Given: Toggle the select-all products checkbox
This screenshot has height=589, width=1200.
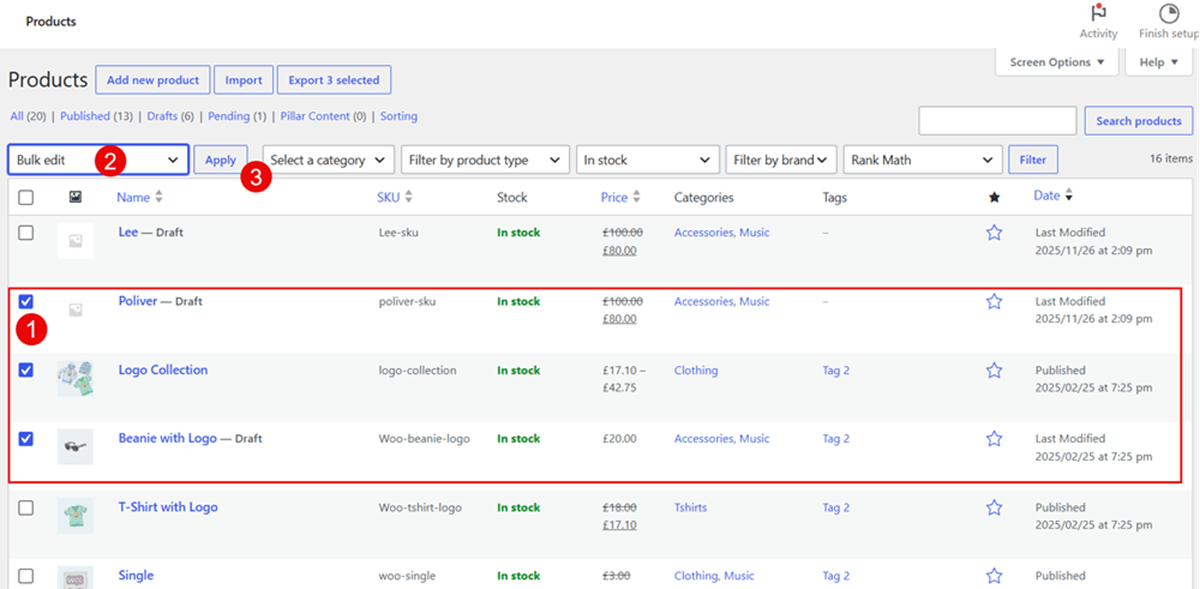Looking at the screenshot, I should (x=26, y=198).
